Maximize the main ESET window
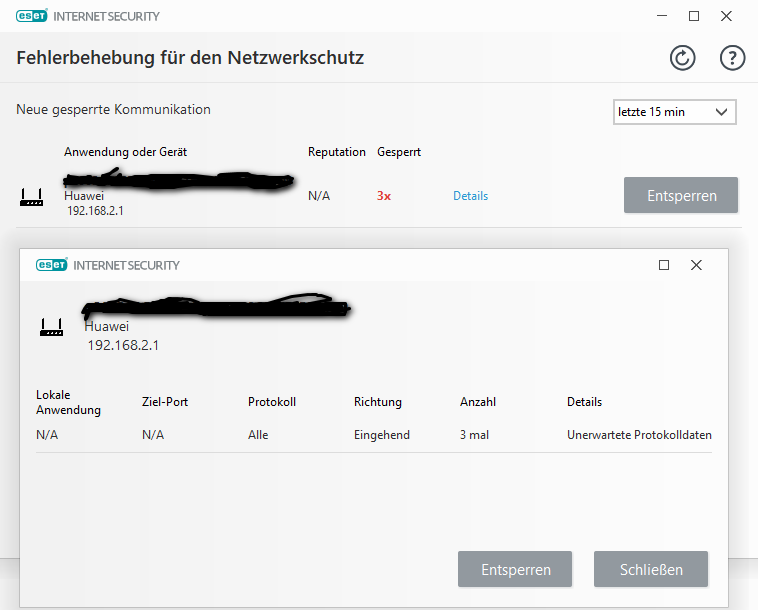 (x=694, y=16)
